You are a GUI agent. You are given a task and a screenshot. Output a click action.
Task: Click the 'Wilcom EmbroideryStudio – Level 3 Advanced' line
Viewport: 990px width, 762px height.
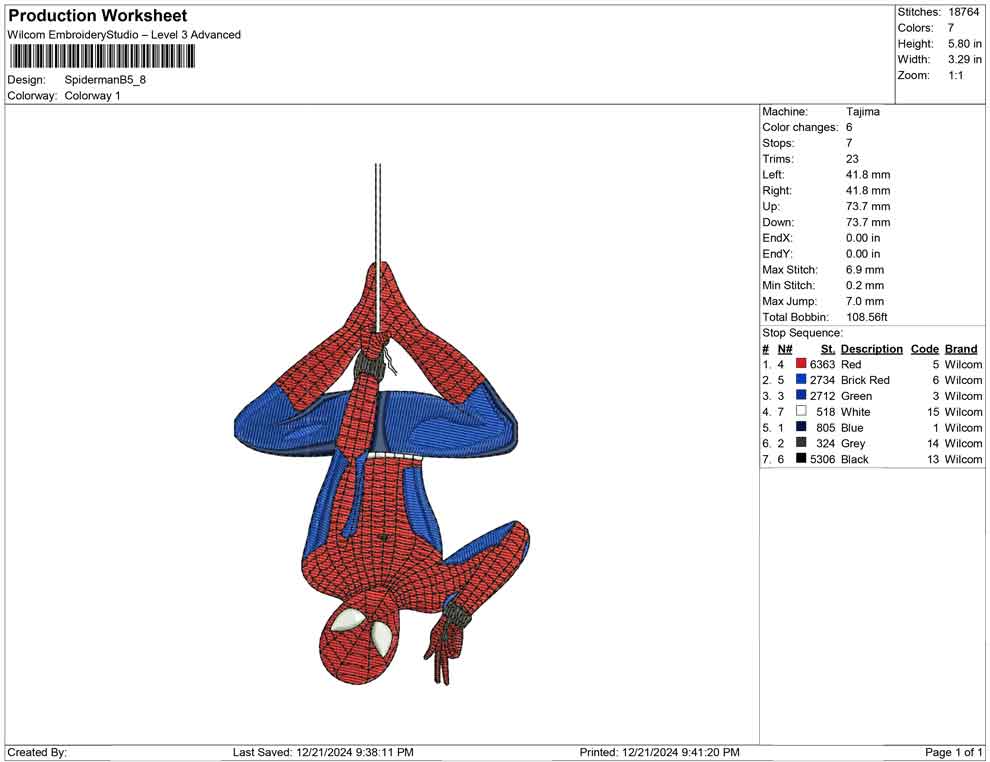click(x=124, y=35)
